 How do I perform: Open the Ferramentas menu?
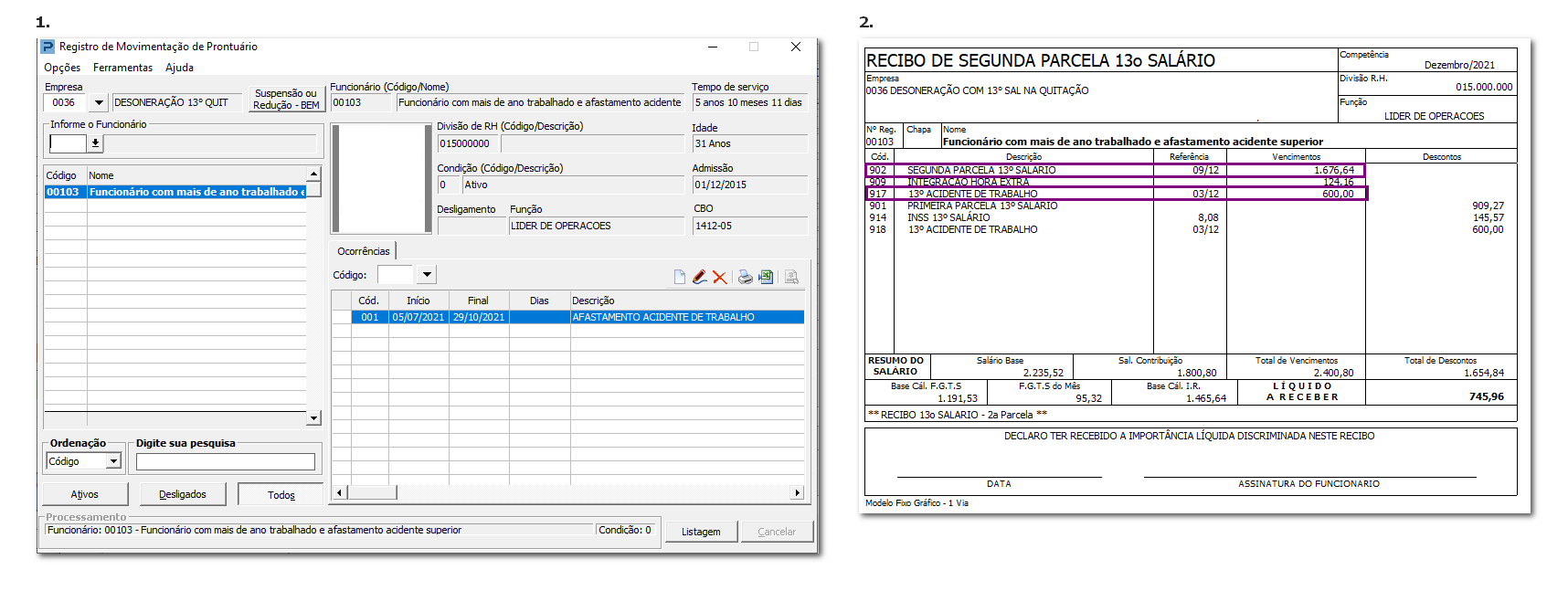pos(122,68)
